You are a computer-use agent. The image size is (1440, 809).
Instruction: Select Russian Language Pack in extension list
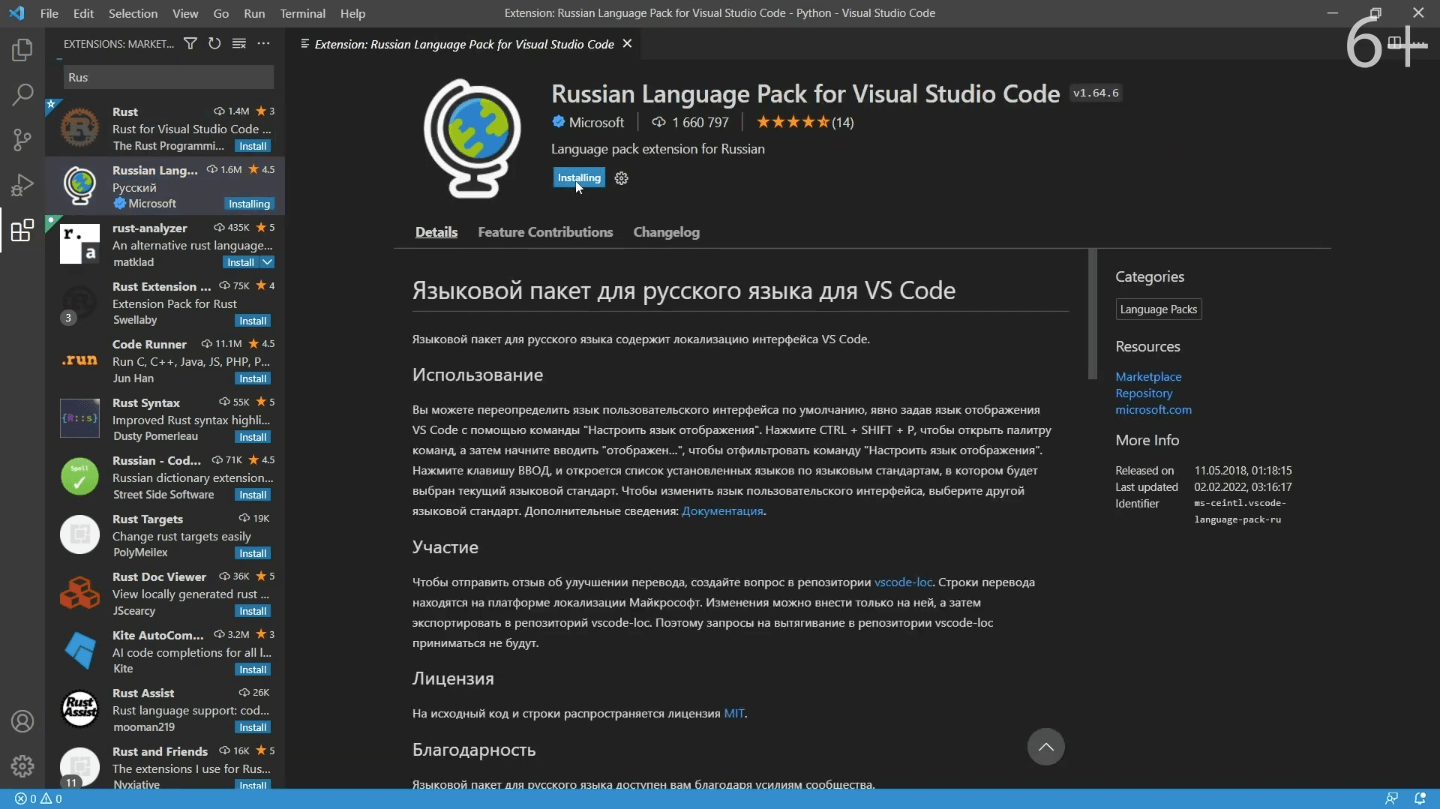tap(165, 186)
